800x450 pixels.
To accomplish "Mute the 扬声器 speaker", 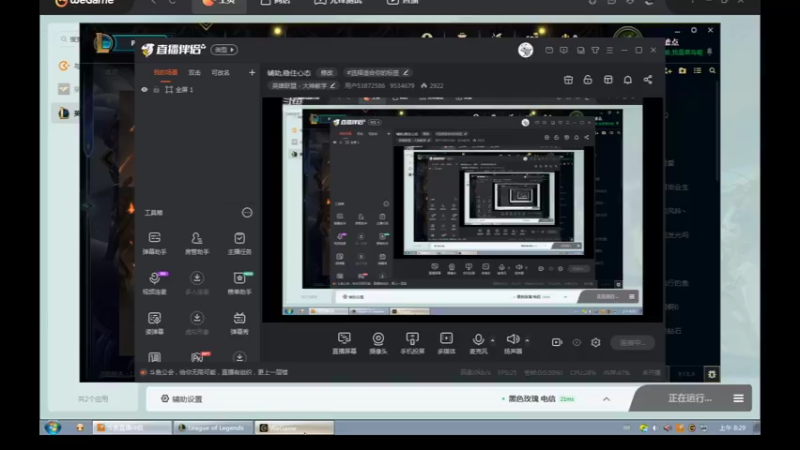I will pos(513,343).
